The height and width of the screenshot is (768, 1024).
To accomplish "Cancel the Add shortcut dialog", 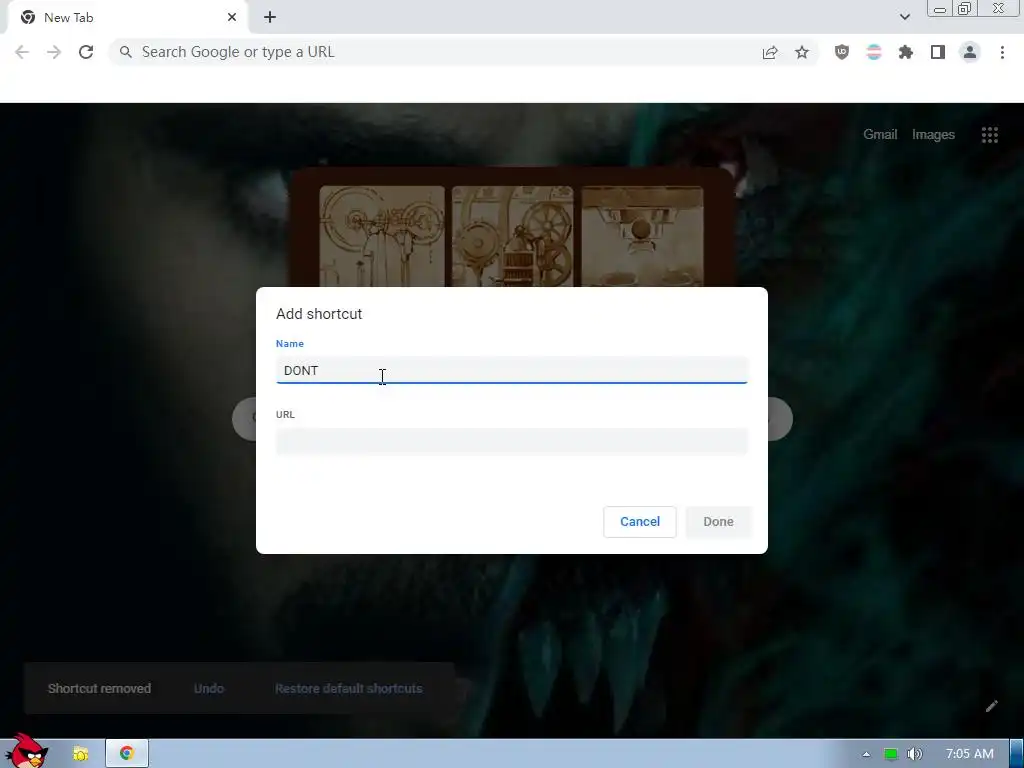I will click(x=640, y=522).
